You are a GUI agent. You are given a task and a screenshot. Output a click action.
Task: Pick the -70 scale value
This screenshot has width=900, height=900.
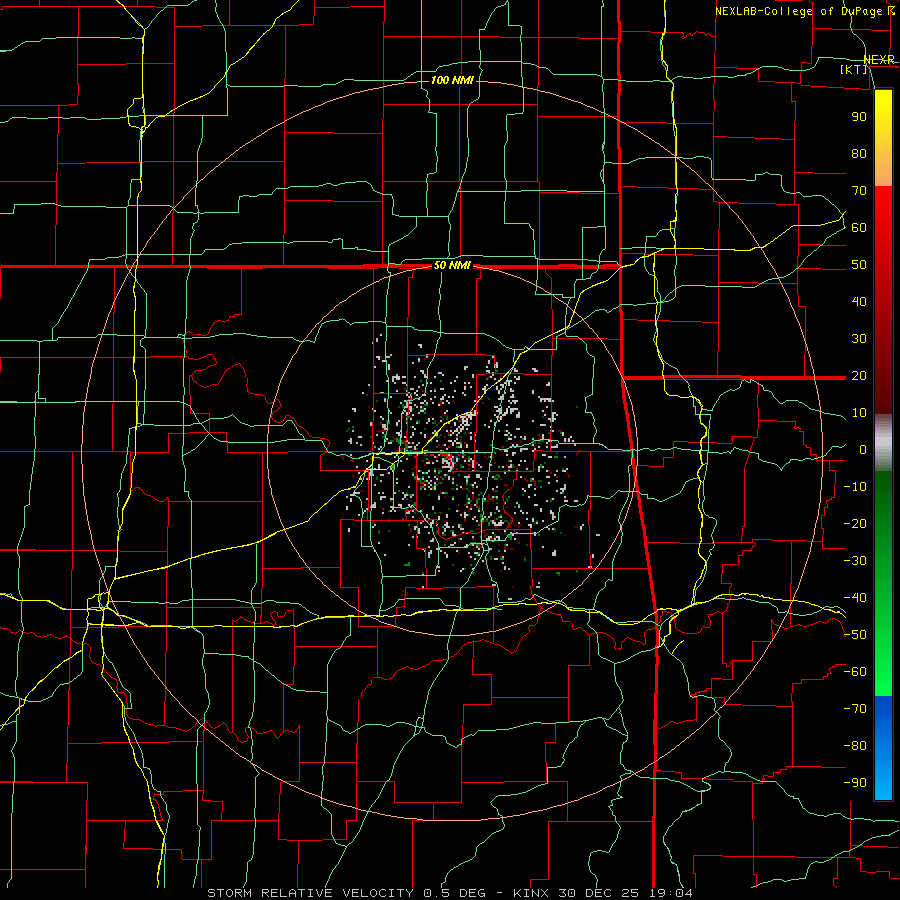pyautogui.click(x=855, y=709)
